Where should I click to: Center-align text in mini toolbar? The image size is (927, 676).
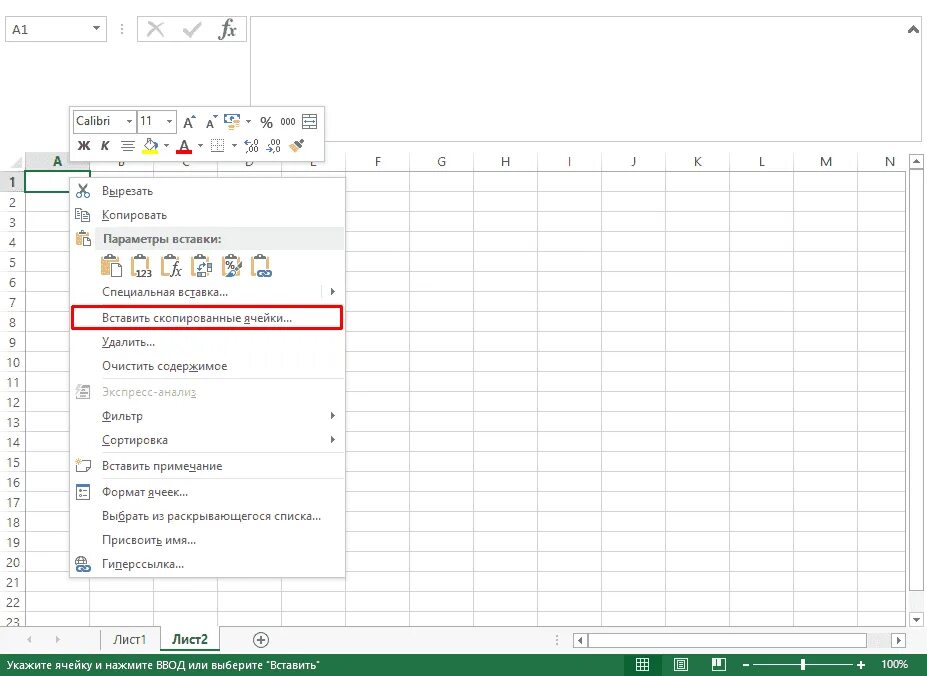coord(127,145)
